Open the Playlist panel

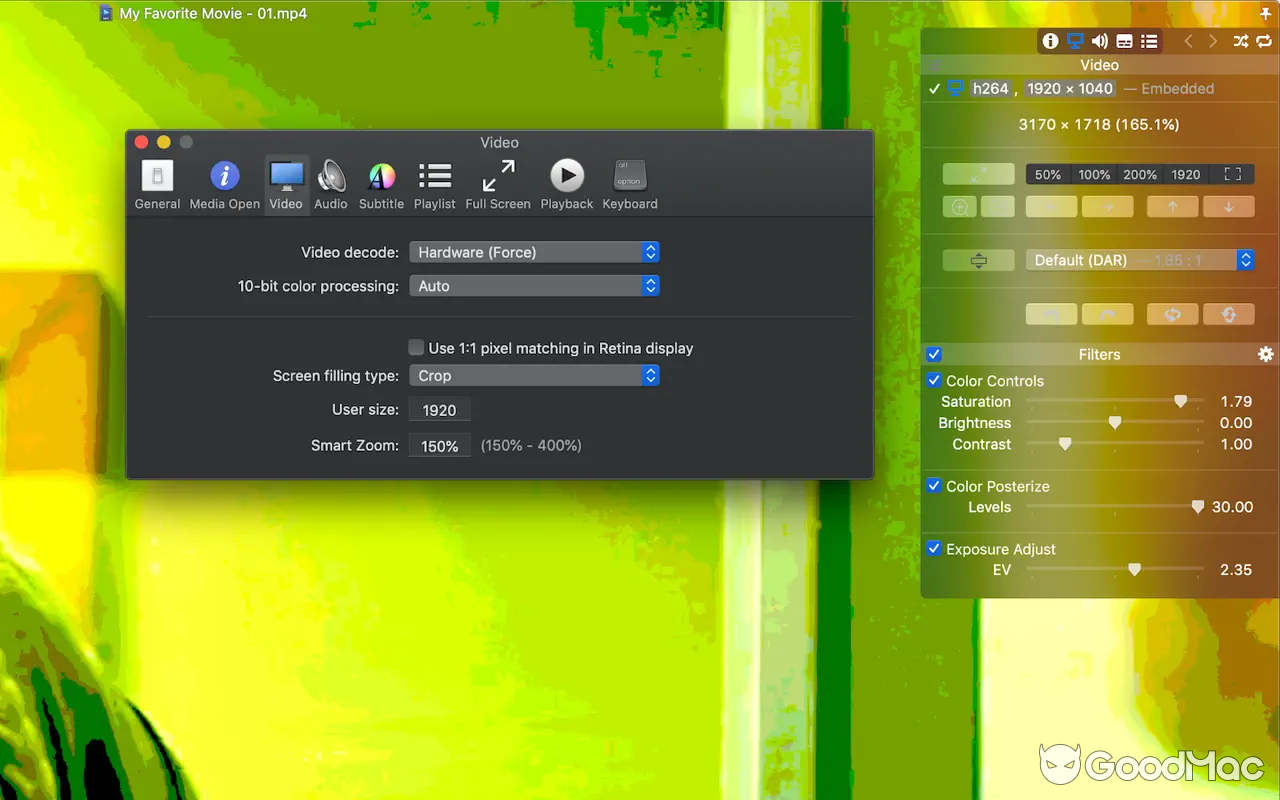(1149, 41)
